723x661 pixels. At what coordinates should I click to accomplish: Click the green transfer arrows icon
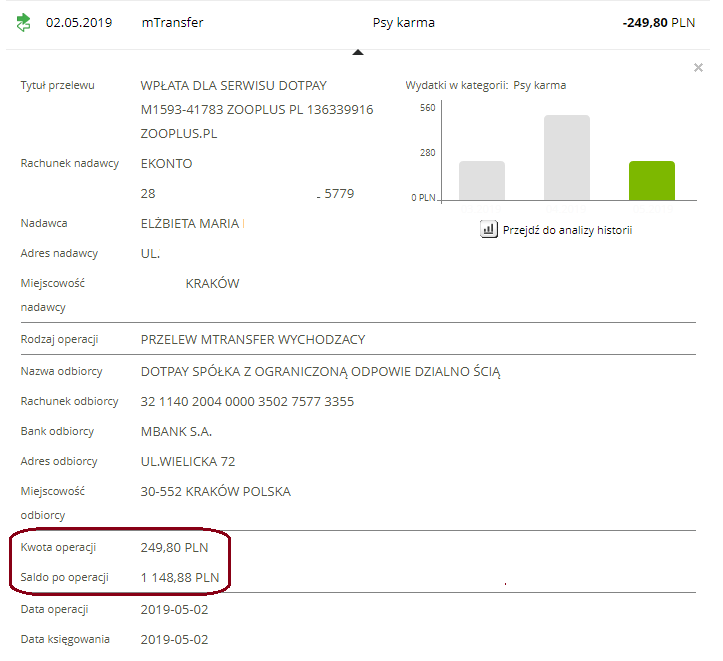coord(23,23)
